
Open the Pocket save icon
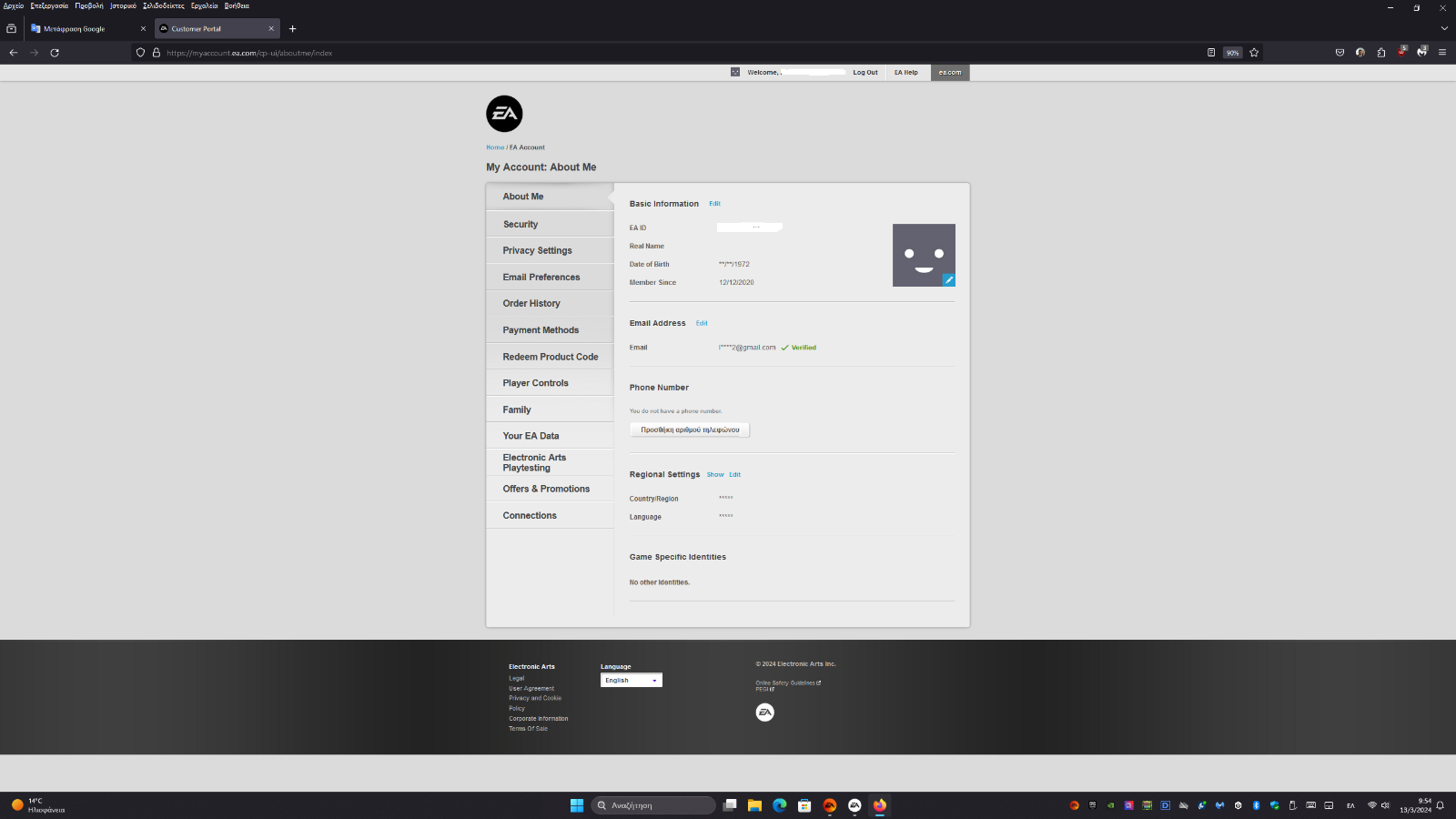(x=1340, y=53)
